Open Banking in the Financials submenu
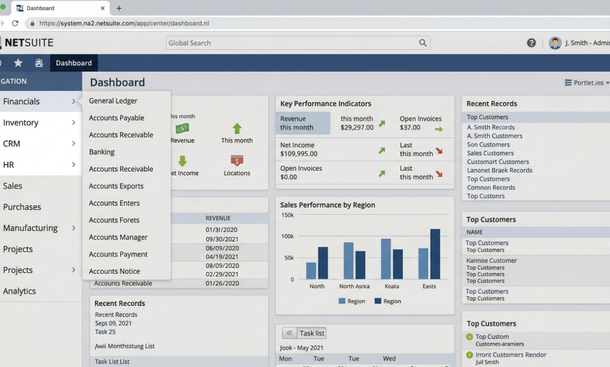 pos(102,152)
